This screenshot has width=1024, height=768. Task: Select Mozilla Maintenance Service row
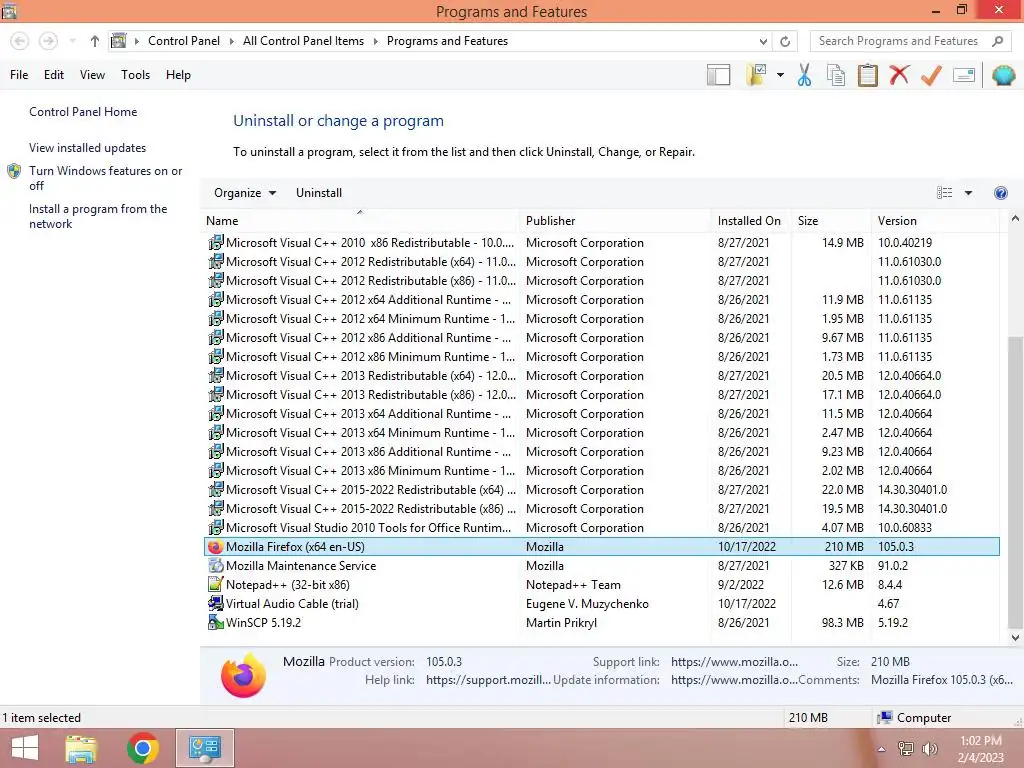pos(601,566)
